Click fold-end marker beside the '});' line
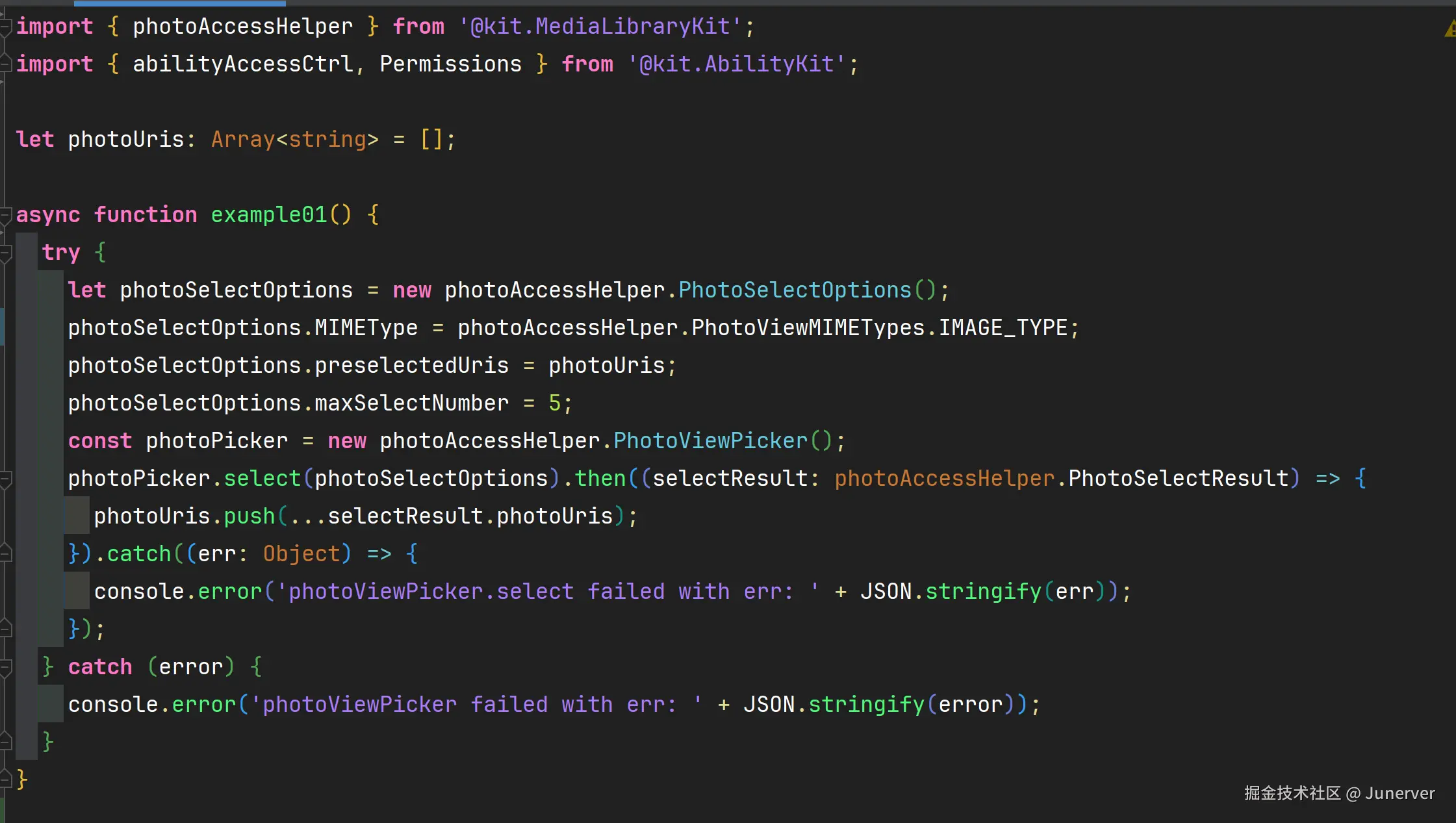 click(x=5, y=629)
